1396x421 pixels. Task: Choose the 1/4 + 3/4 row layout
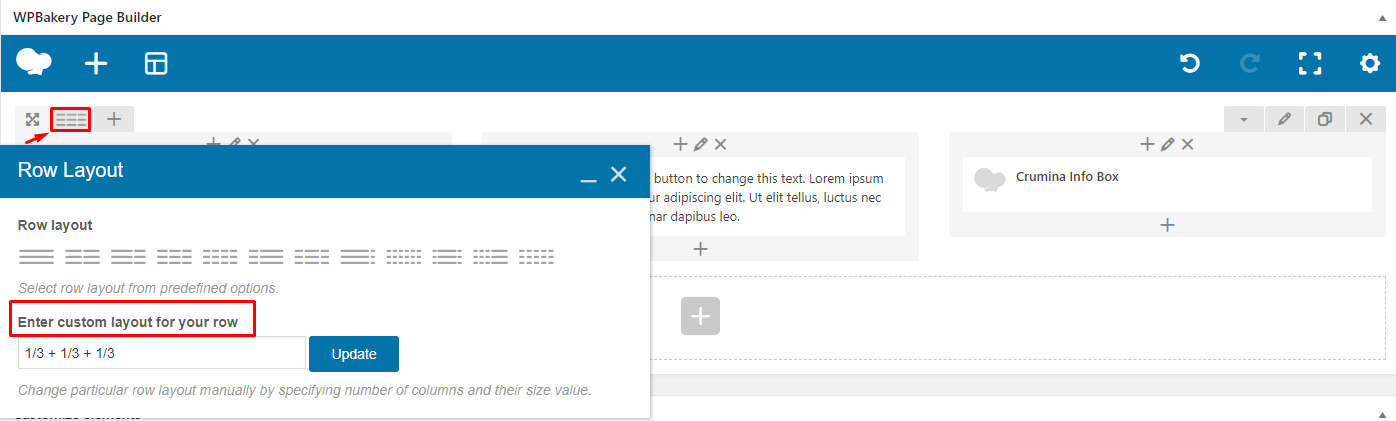click(x=266, y=257)
